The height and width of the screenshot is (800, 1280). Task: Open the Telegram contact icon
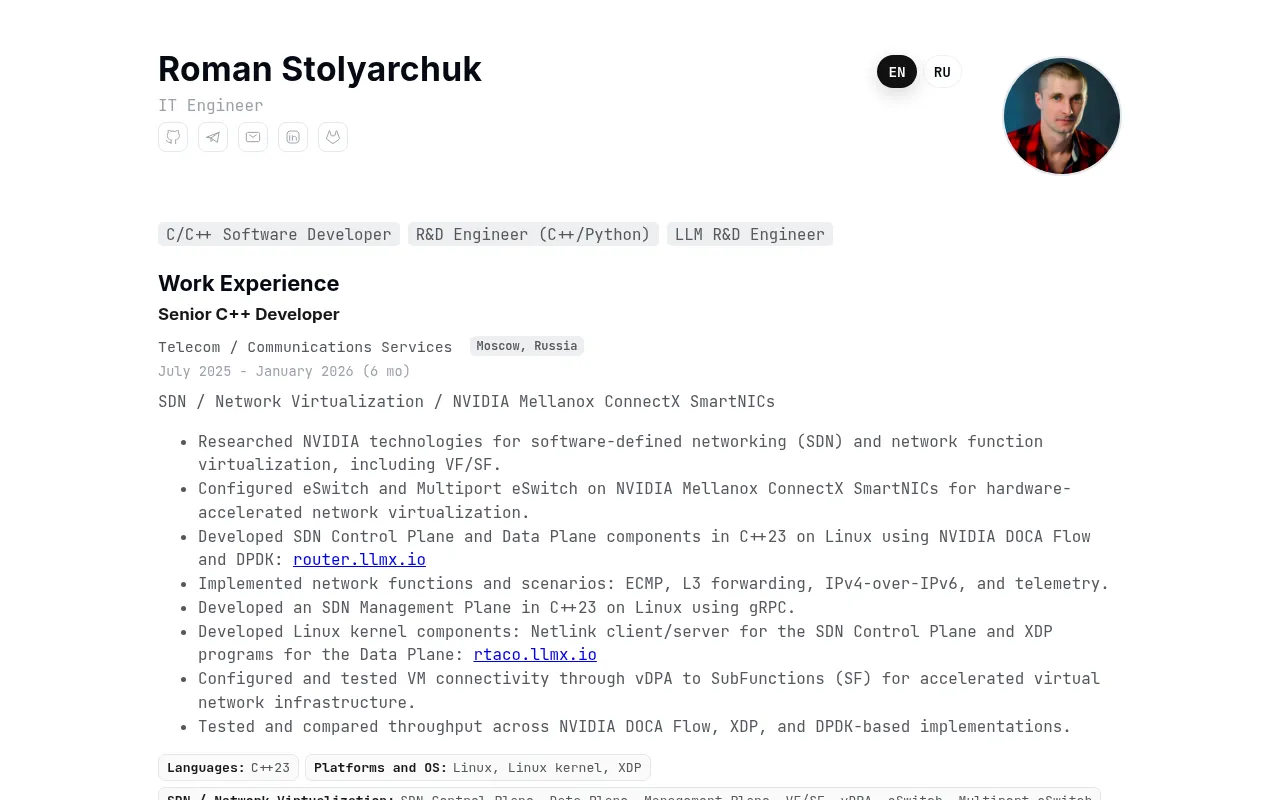point(213,137)
